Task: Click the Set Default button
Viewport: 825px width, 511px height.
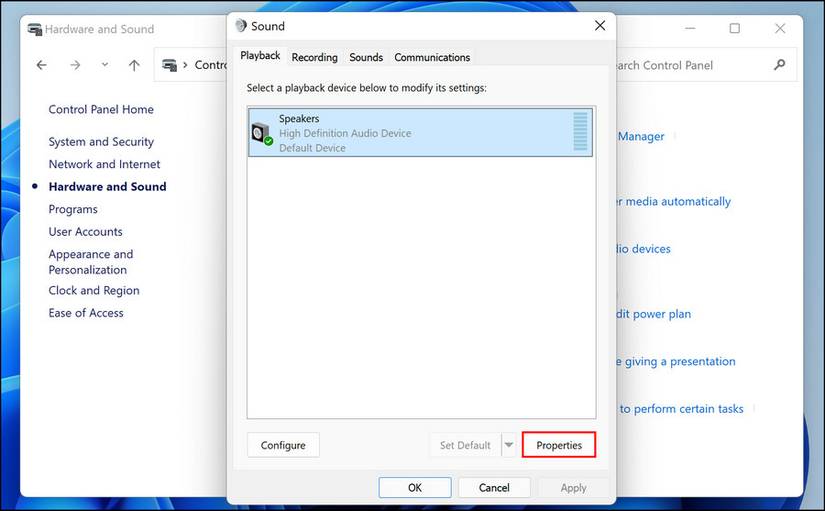Action: pyautogui.click(x=465, y=445)
